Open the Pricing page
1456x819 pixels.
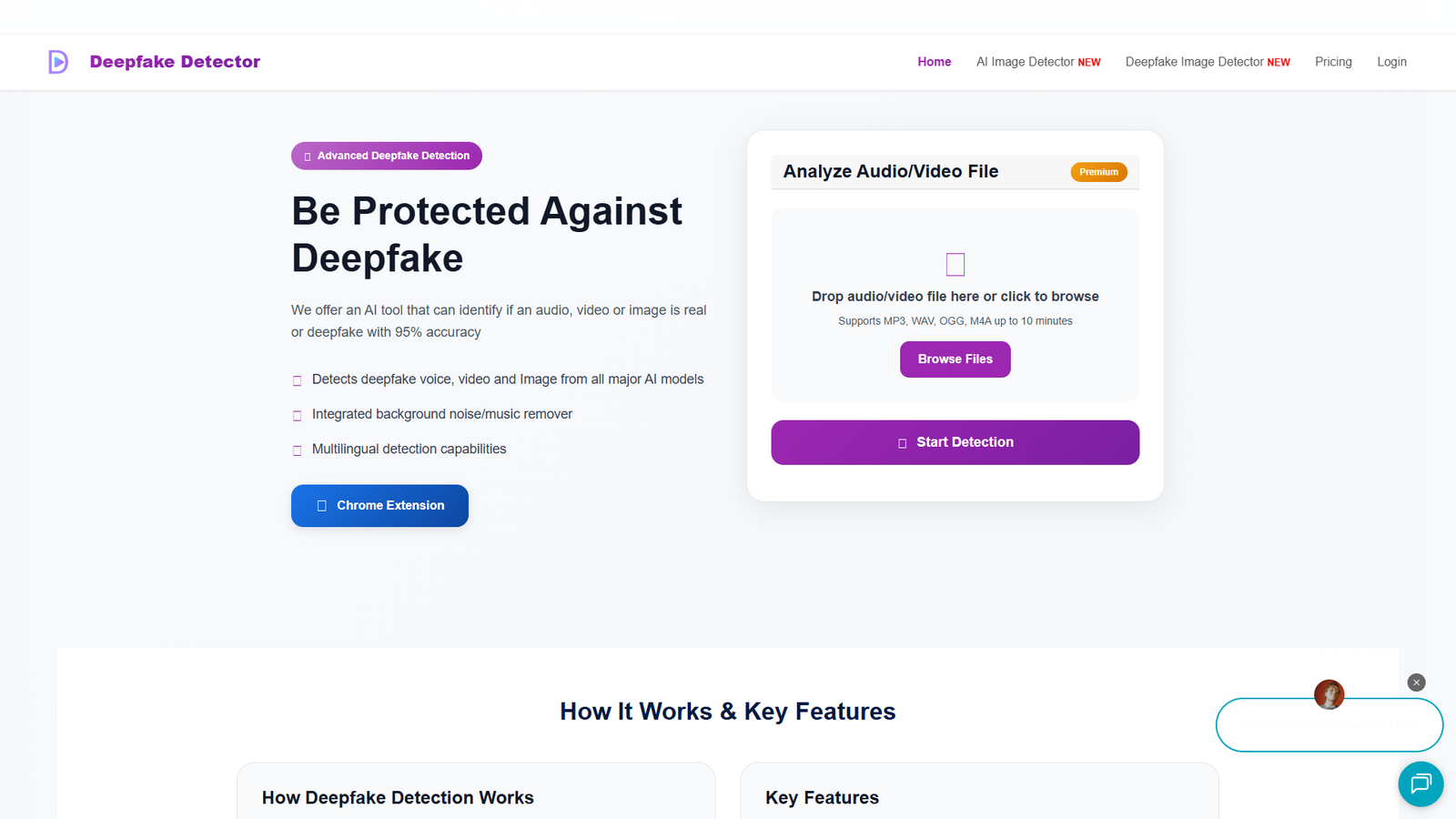(1333, 62)
